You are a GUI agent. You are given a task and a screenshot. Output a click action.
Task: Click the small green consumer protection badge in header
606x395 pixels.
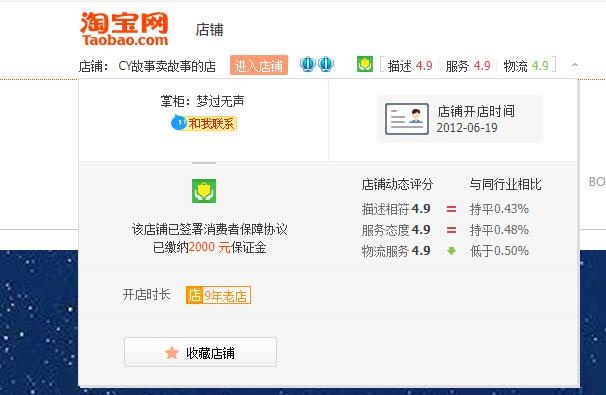[364, 64]
